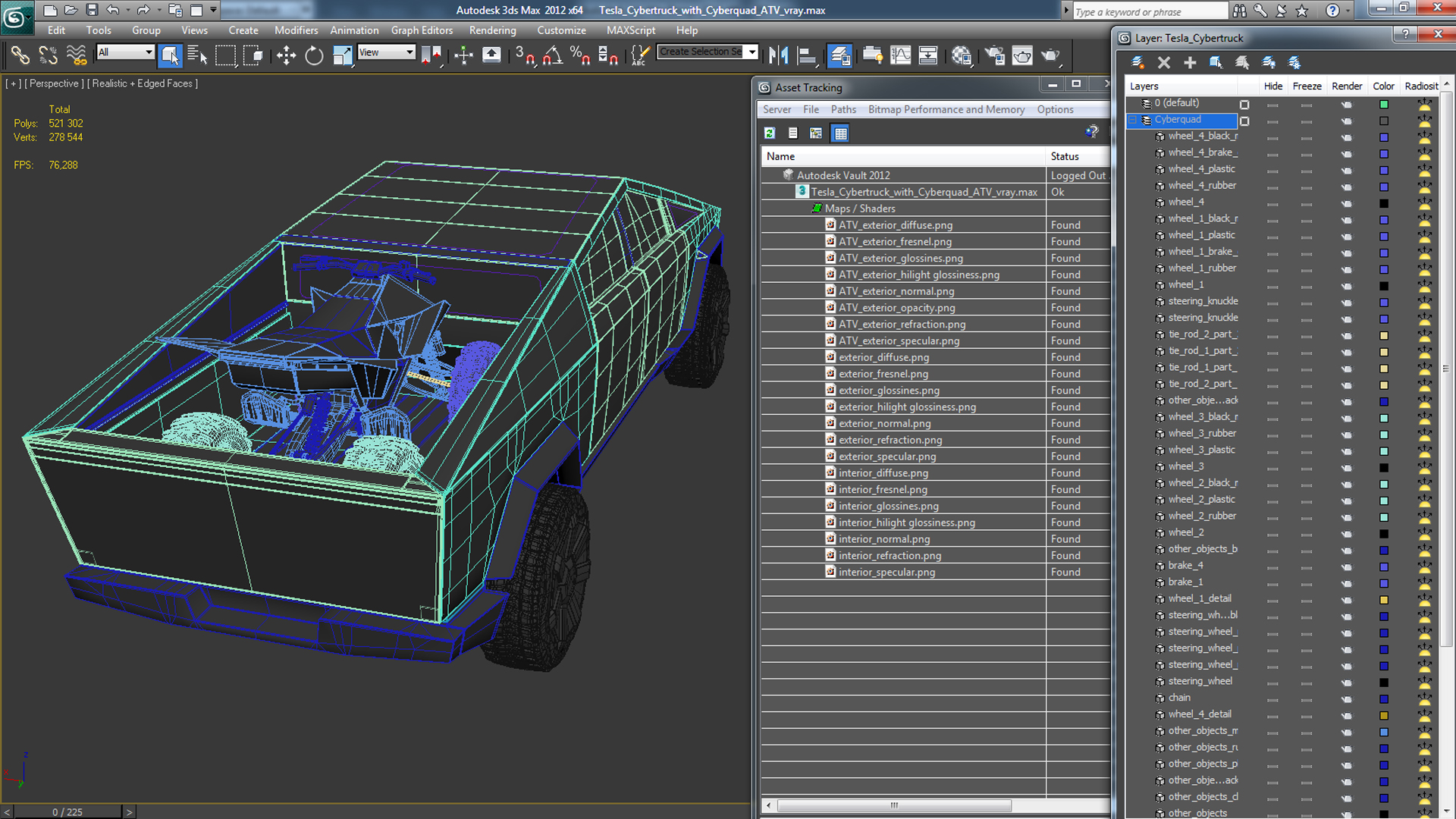Toggle checkbox next to 0 (default) layer
This screenshot has width=1456, height=819.
1244,104
